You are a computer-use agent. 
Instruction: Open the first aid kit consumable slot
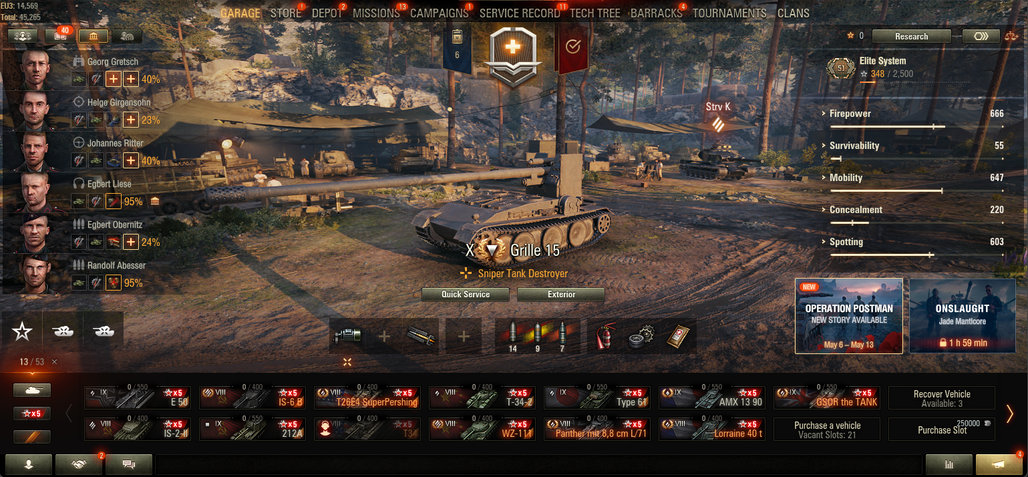[x=675, y=336]
